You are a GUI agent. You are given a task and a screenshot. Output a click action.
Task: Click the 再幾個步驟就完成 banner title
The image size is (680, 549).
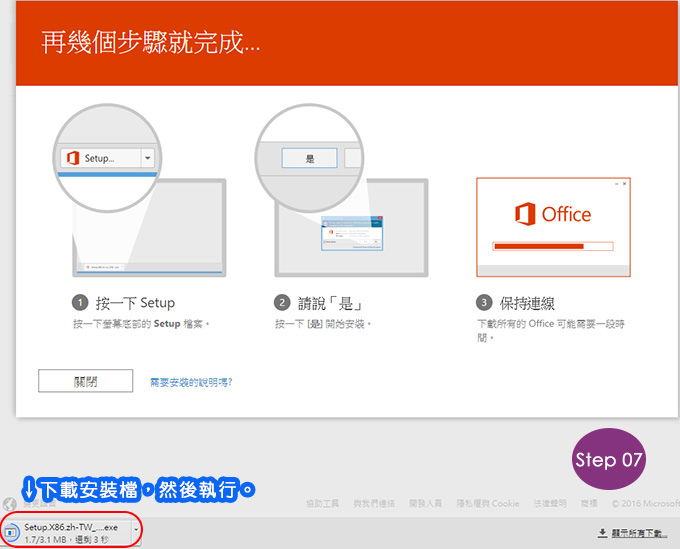click(151, 42)
